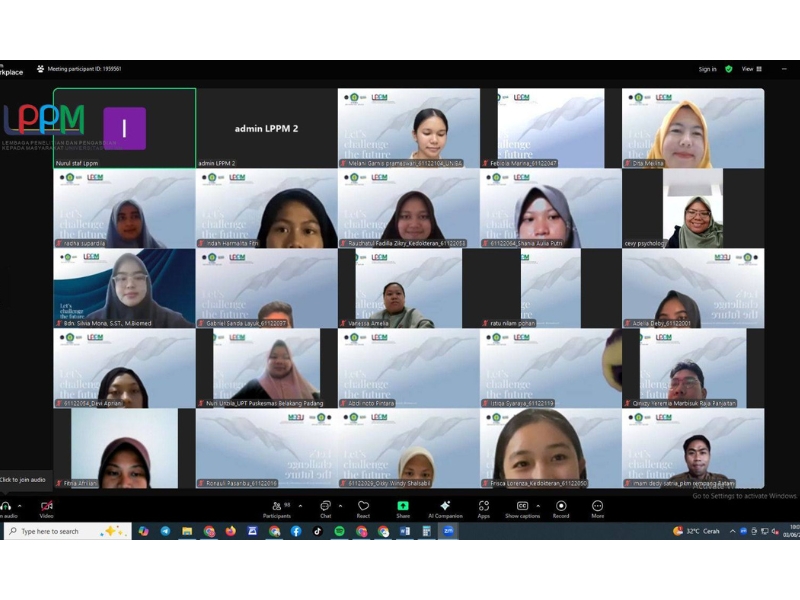Select Dita Melina's video tile

click(693, 128)
